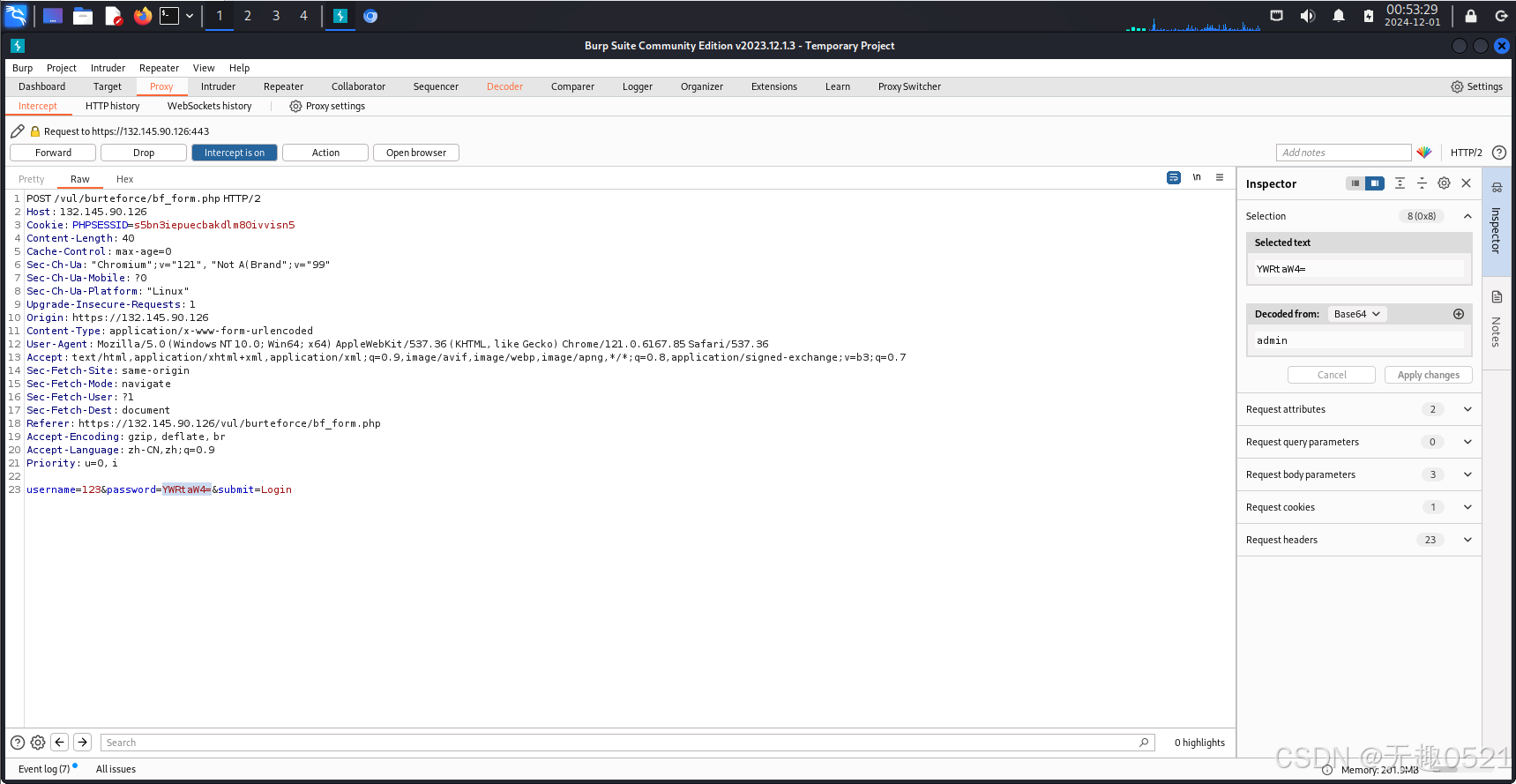The height and width of the screenshot is (784, 1516).
Task: Toggle message wrap icon in editor toolbar
Action: point(1174,178)
